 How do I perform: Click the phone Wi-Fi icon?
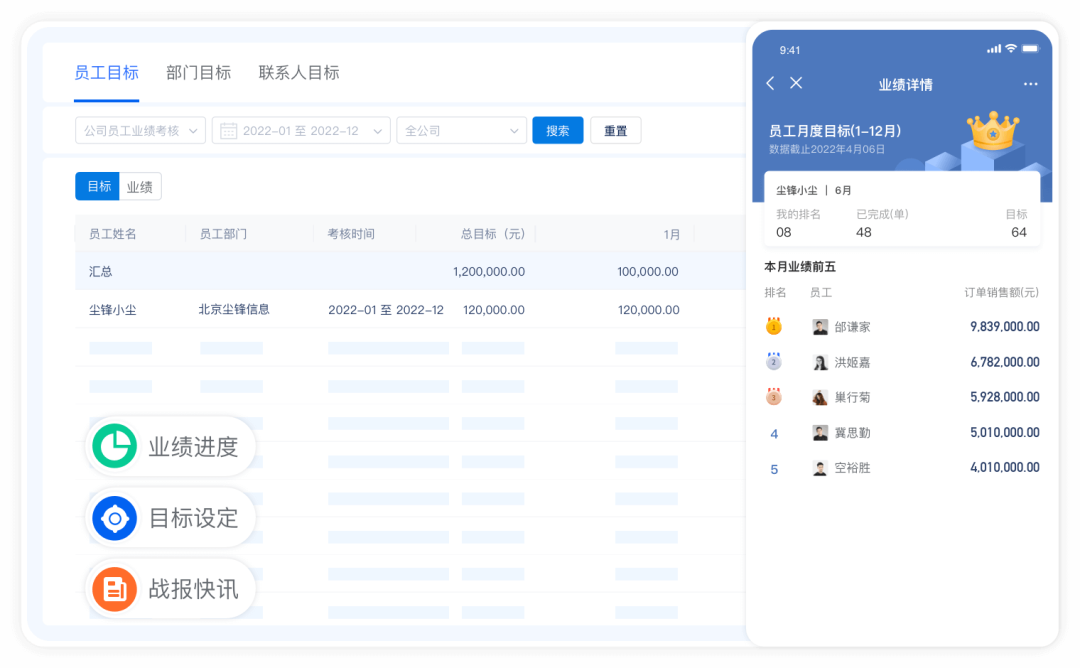[x=1011, y=48]
